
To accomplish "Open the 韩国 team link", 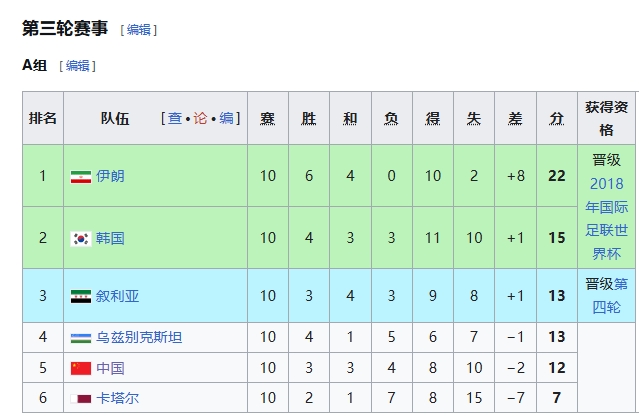I will (111, 238).
